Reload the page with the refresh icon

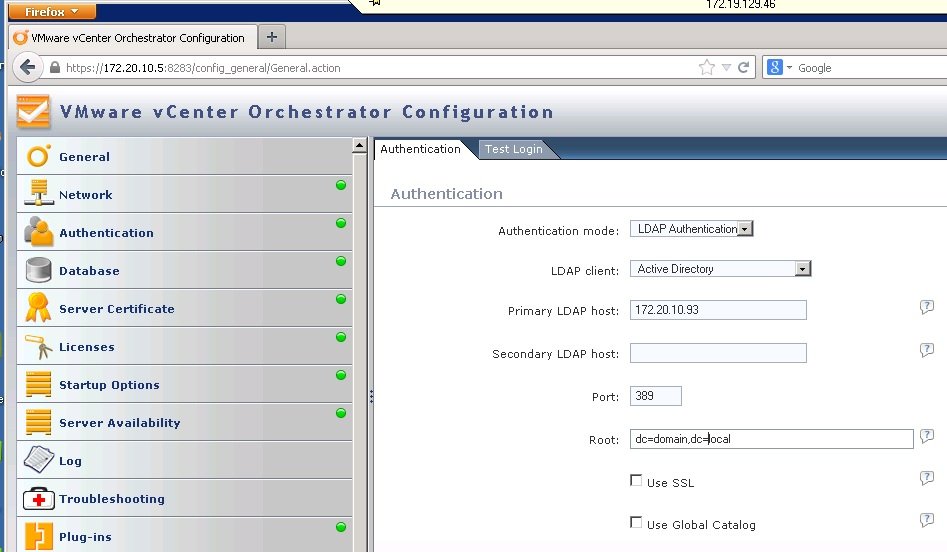pyautogui.click(x=743, y=67)
